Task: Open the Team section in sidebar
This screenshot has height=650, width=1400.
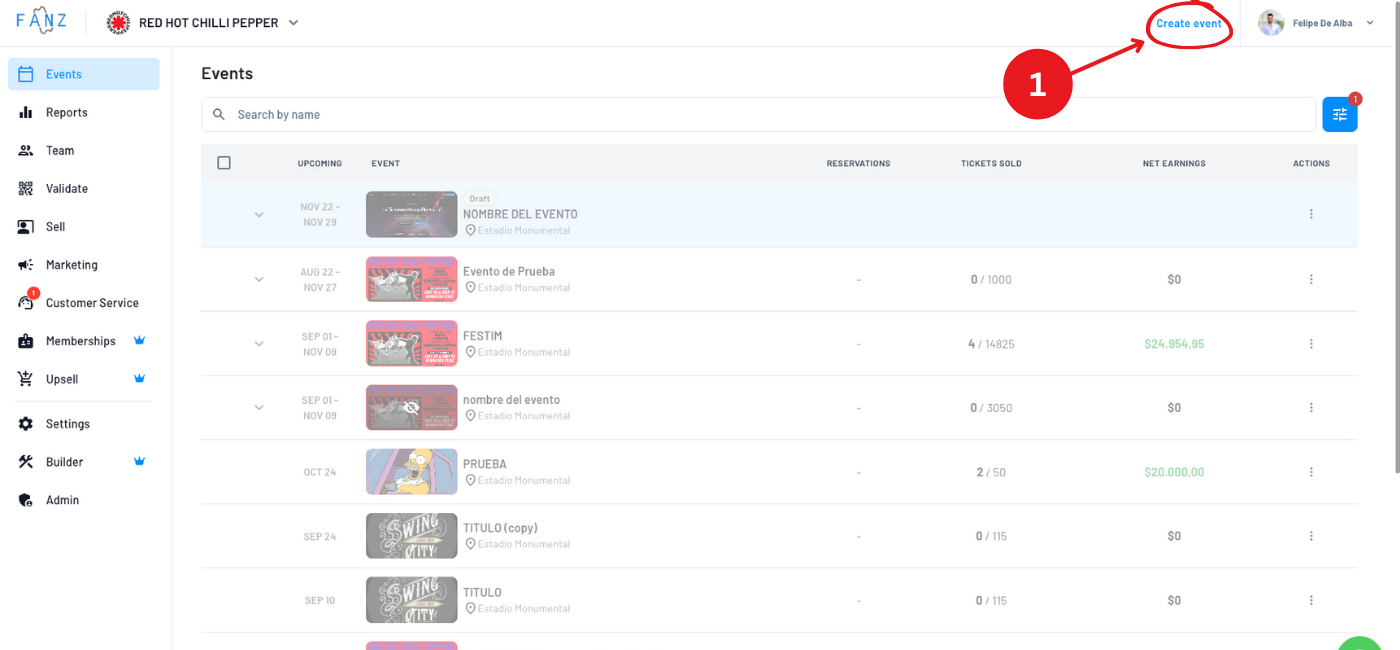Action: point(60,151)
